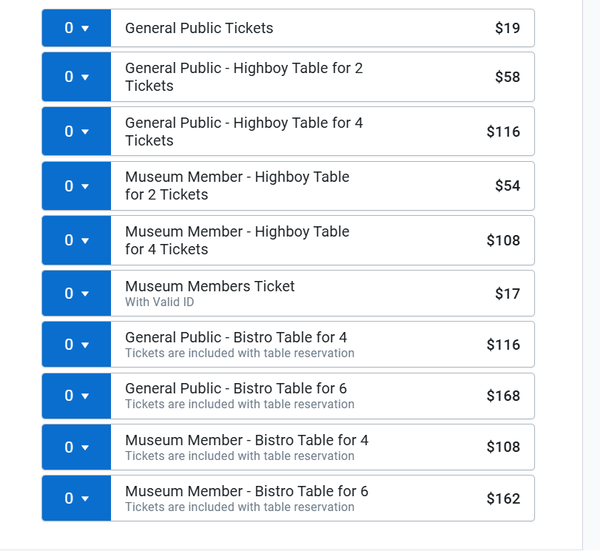Viewport: 600px width, 556px height.
Task: Choose quantity for Museum Members Ticket
Action: point(76,293)
